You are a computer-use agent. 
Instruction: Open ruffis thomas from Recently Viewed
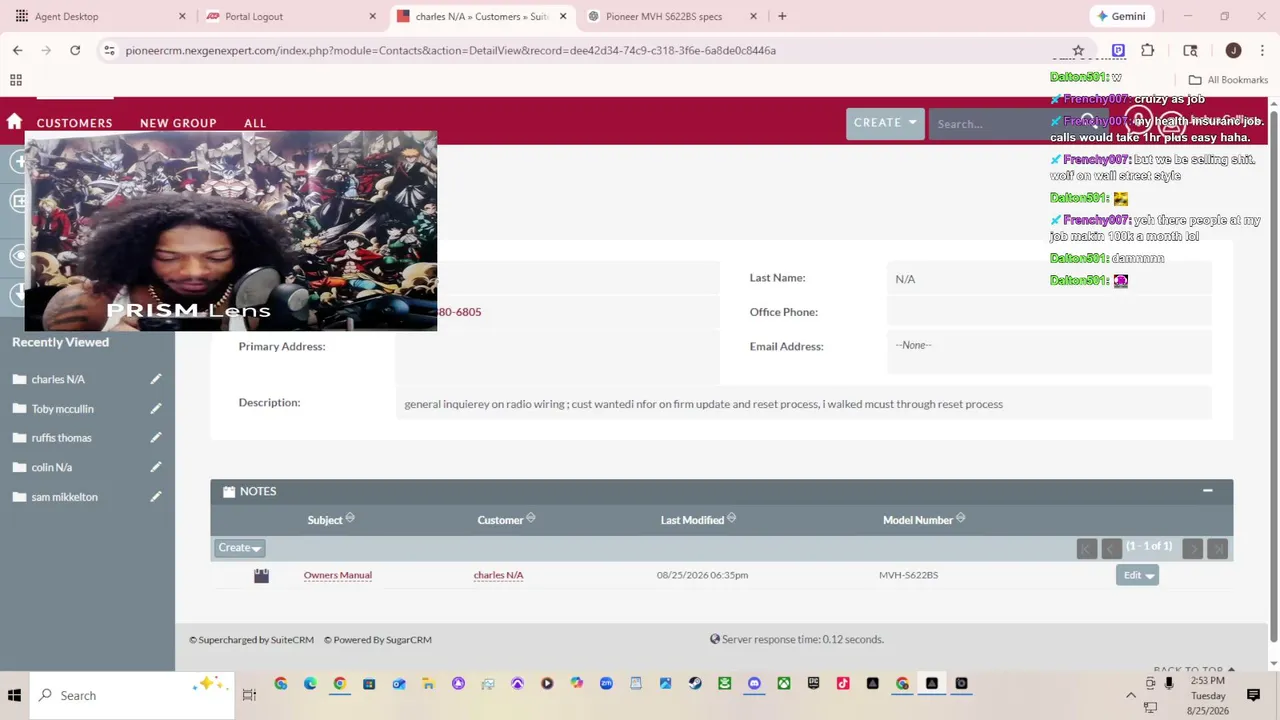(61, 437)
